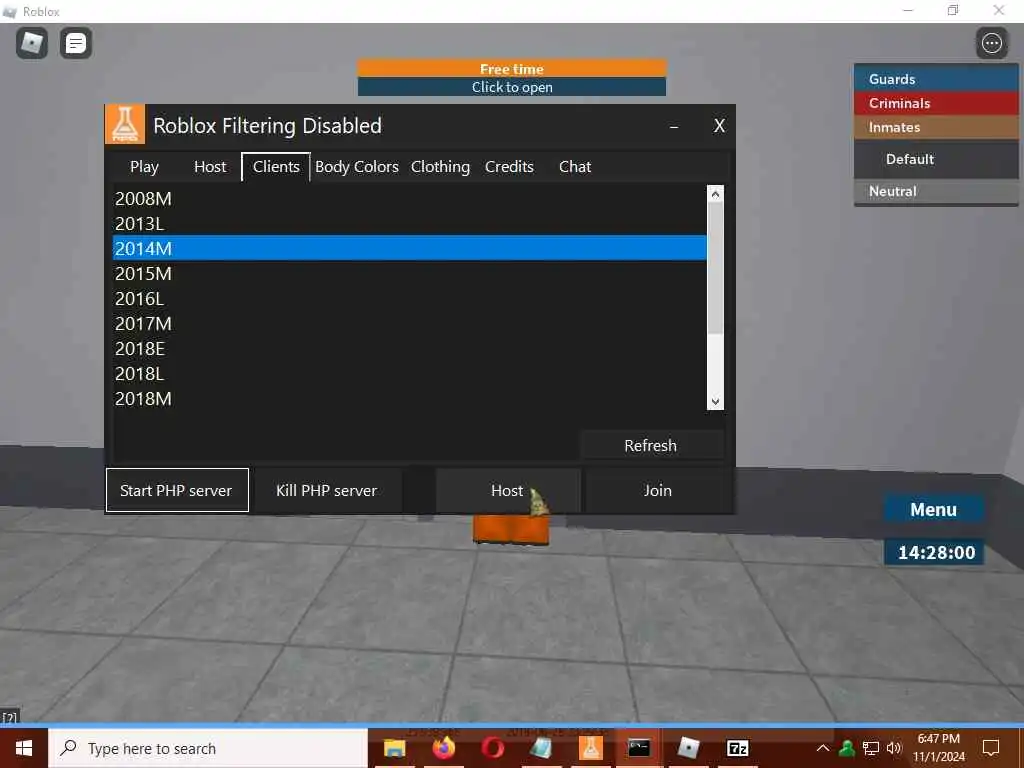Click the client list scrollbar down arrow

(715, 402)
